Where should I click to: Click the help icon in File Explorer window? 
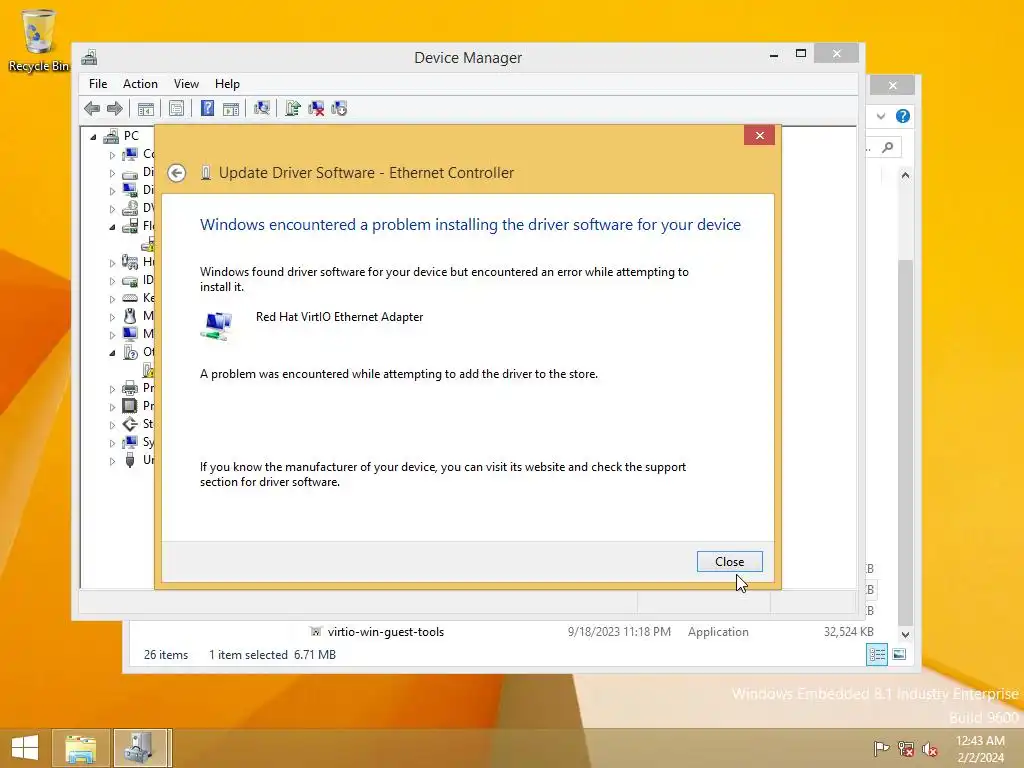903,116
